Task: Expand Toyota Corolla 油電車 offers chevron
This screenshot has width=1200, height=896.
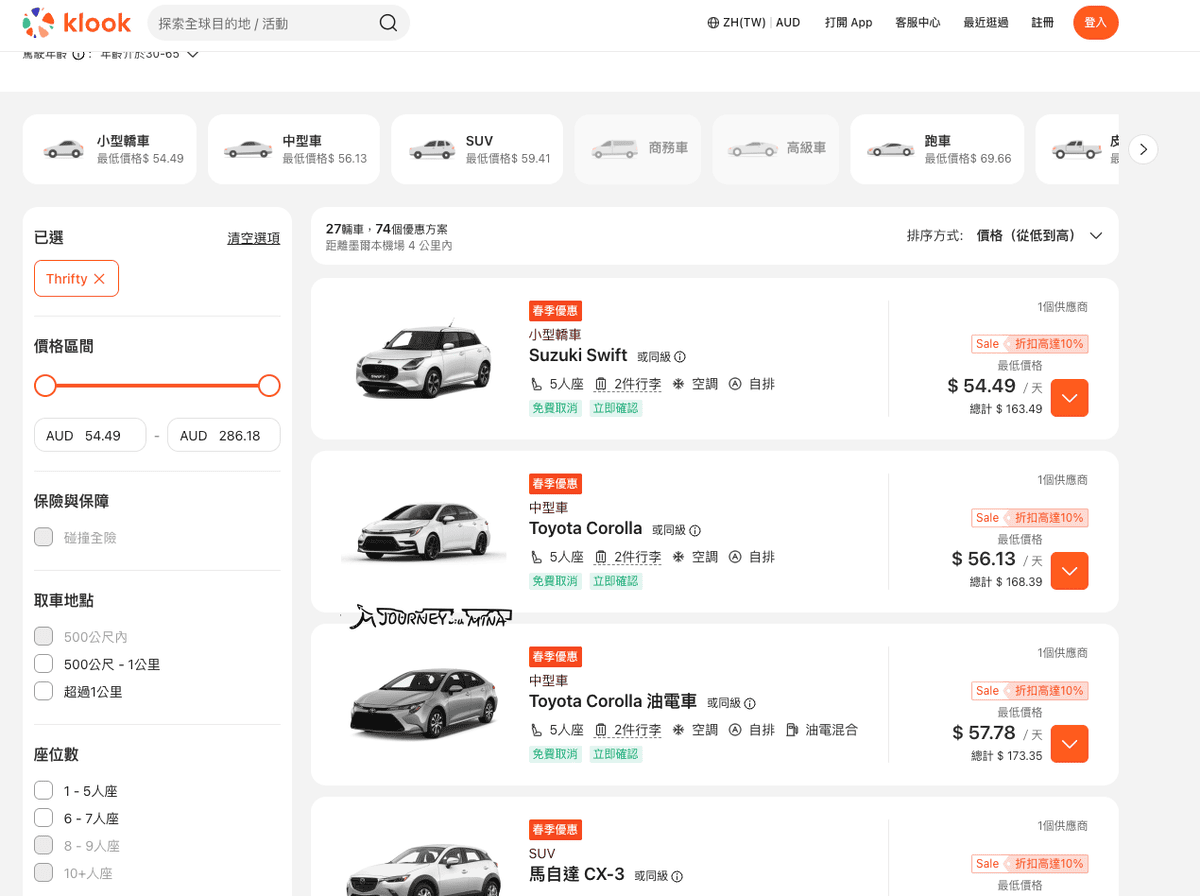Action: (x=1069, y=744)
